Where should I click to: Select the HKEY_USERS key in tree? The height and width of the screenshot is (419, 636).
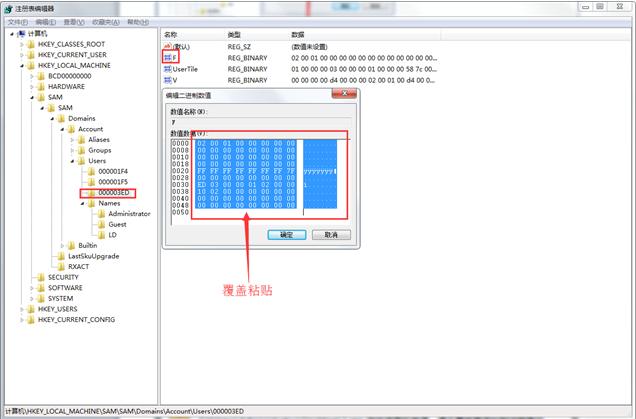point(58,309)
